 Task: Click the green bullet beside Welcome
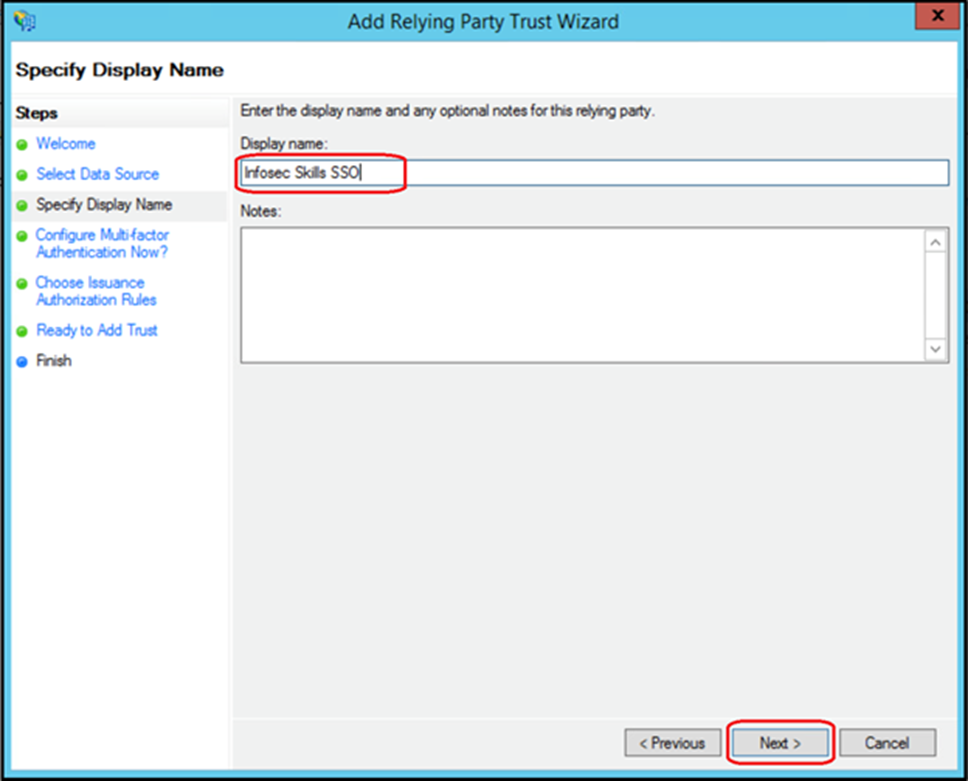[22, 145]
